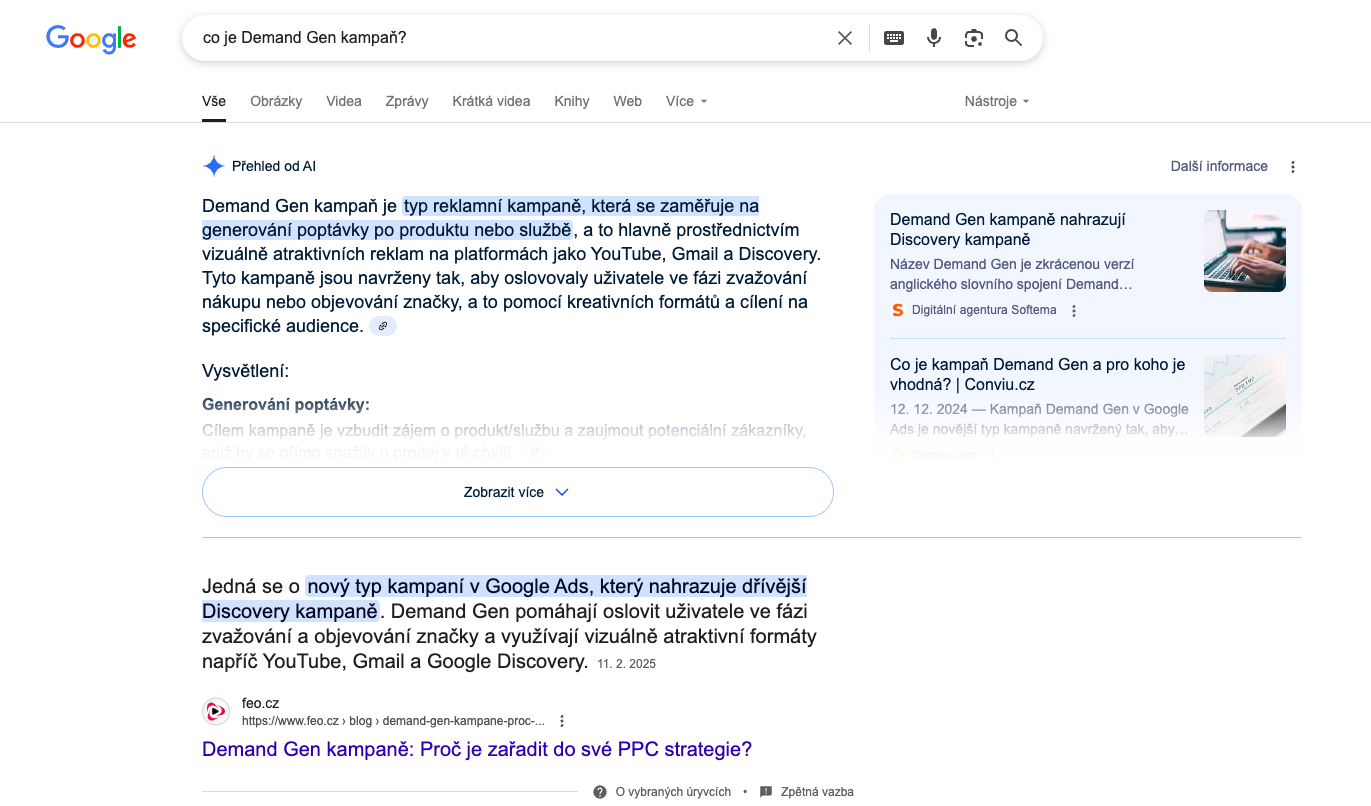Submit search with the magnifying glass icon
Viewport: 1371px width, 806px height.
click(x=1013, y=38)
